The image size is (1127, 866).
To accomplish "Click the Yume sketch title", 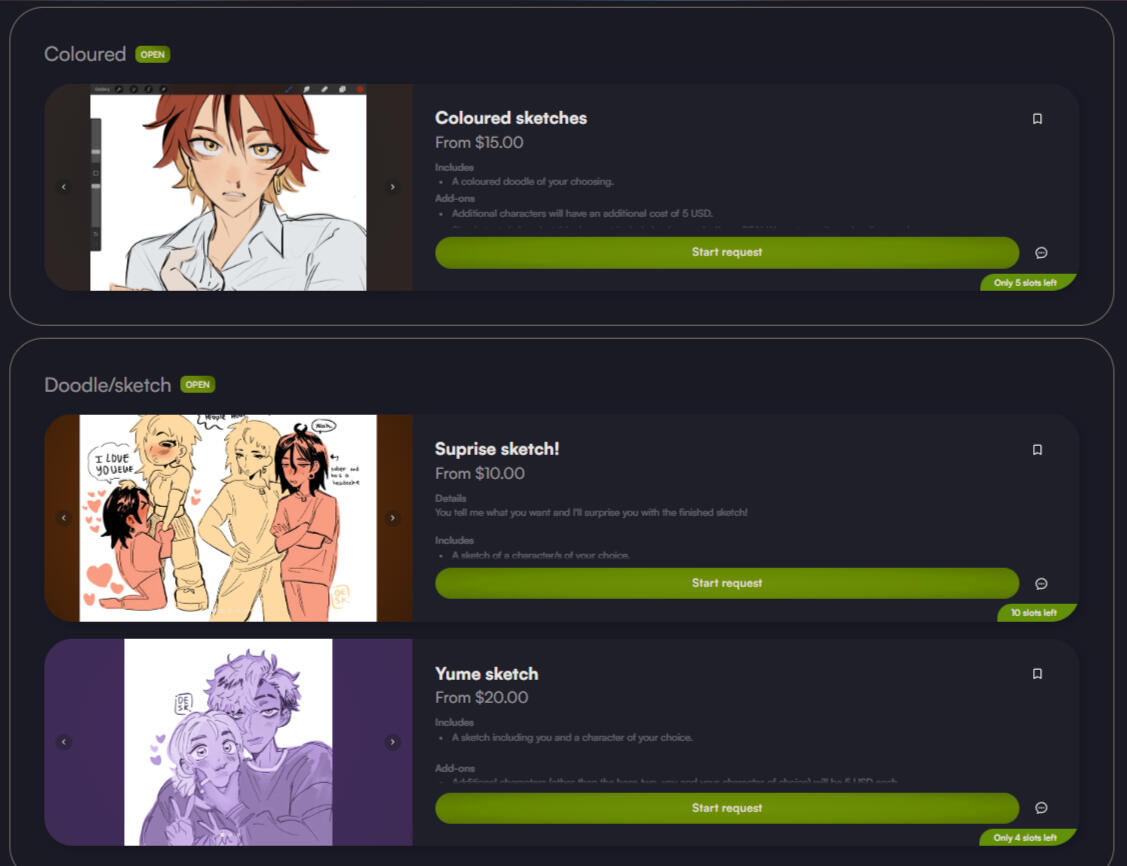I will [x=487, y=674].
